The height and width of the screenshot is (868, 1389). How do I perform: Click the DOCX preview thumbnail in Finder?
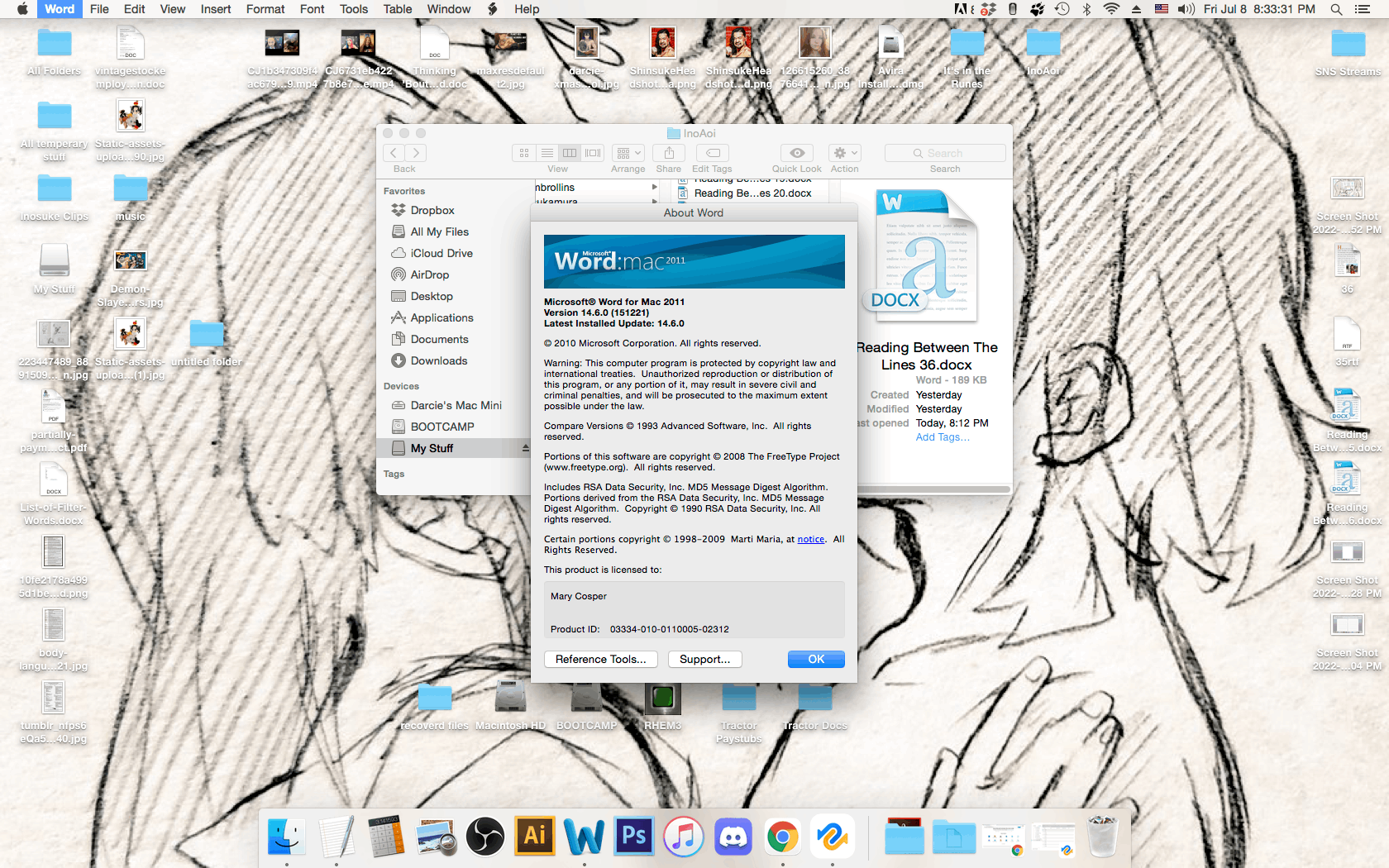point(926,255)
